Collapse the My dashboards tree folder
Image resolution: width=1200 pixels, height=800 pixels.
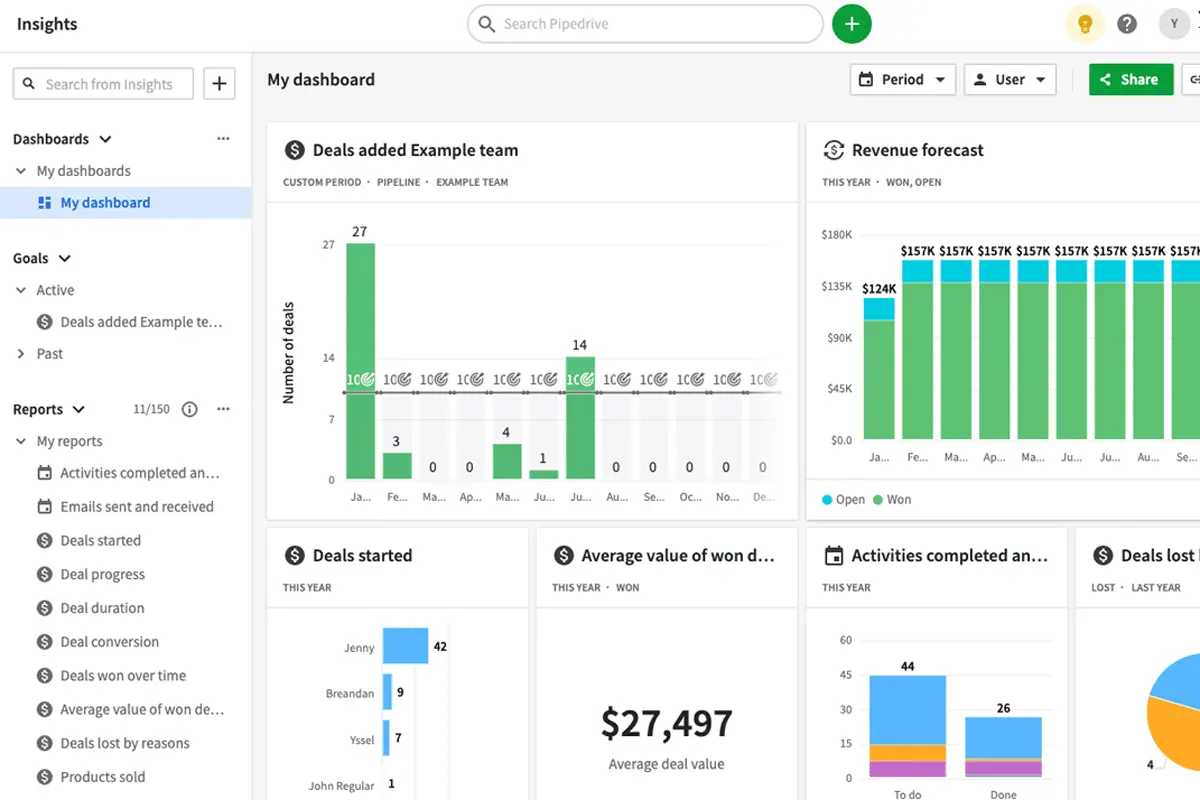21,171
